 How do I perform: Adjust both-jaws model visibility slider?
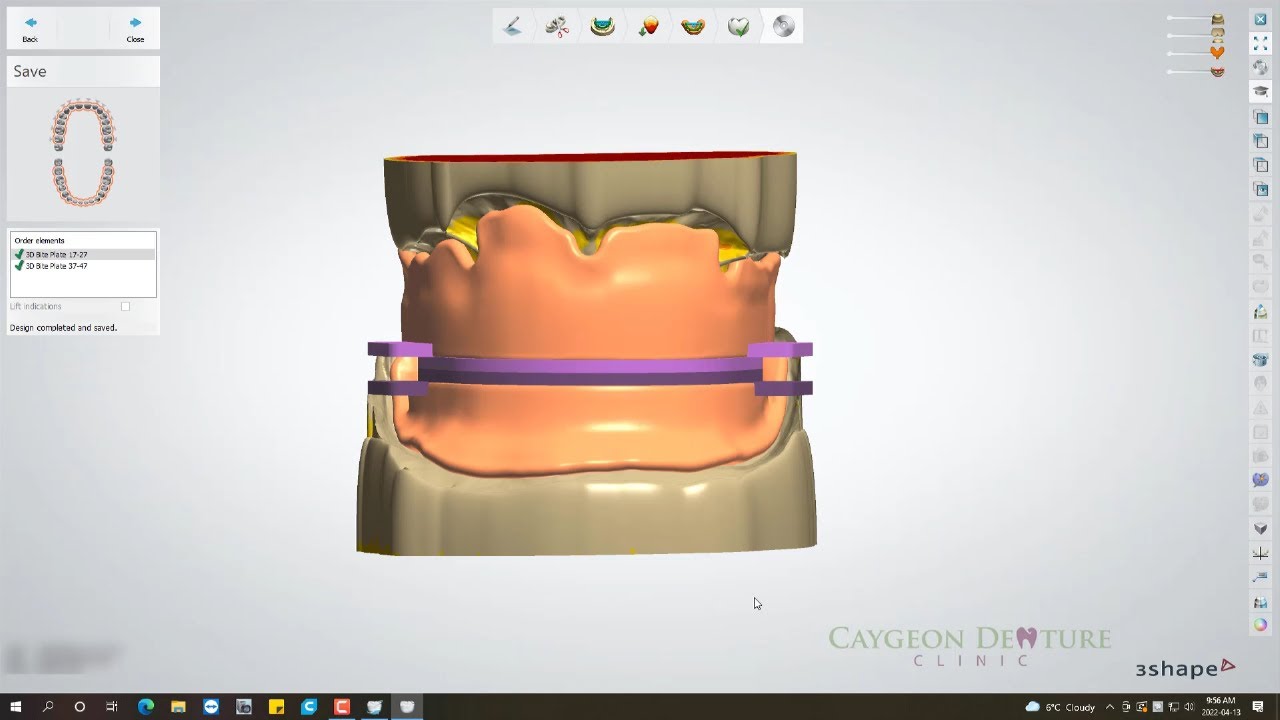(x=1196, y=36)
